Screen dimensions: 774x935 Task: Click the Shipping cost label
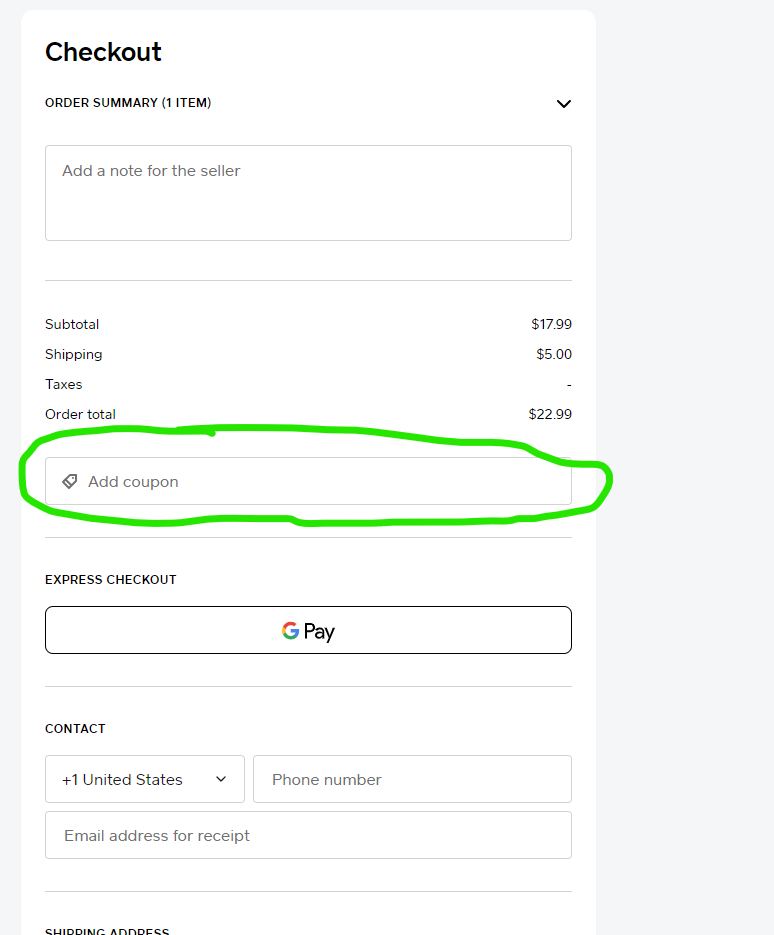74,354
